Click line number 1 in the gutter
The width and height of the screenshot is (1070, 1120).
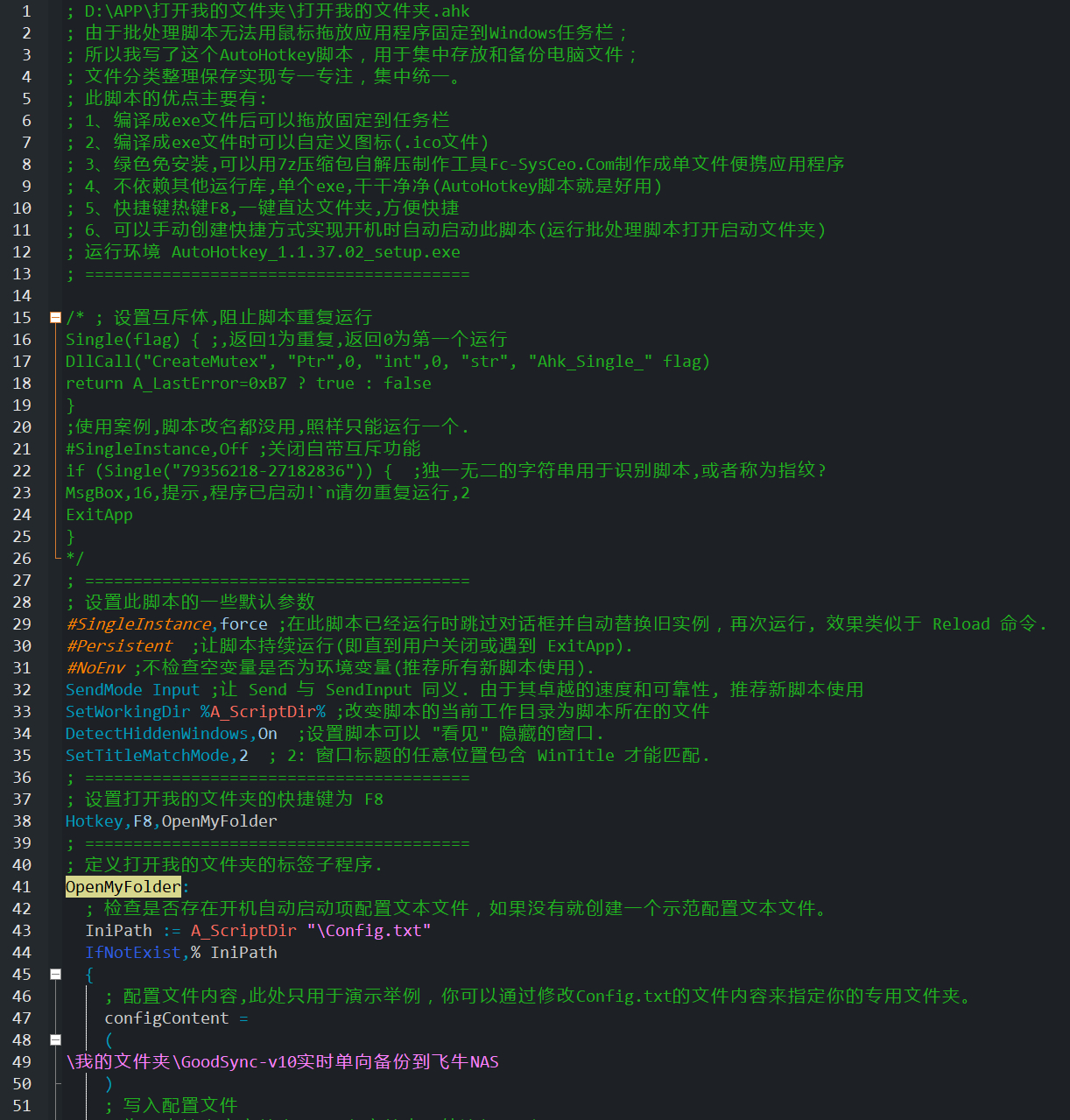(25, 11)
